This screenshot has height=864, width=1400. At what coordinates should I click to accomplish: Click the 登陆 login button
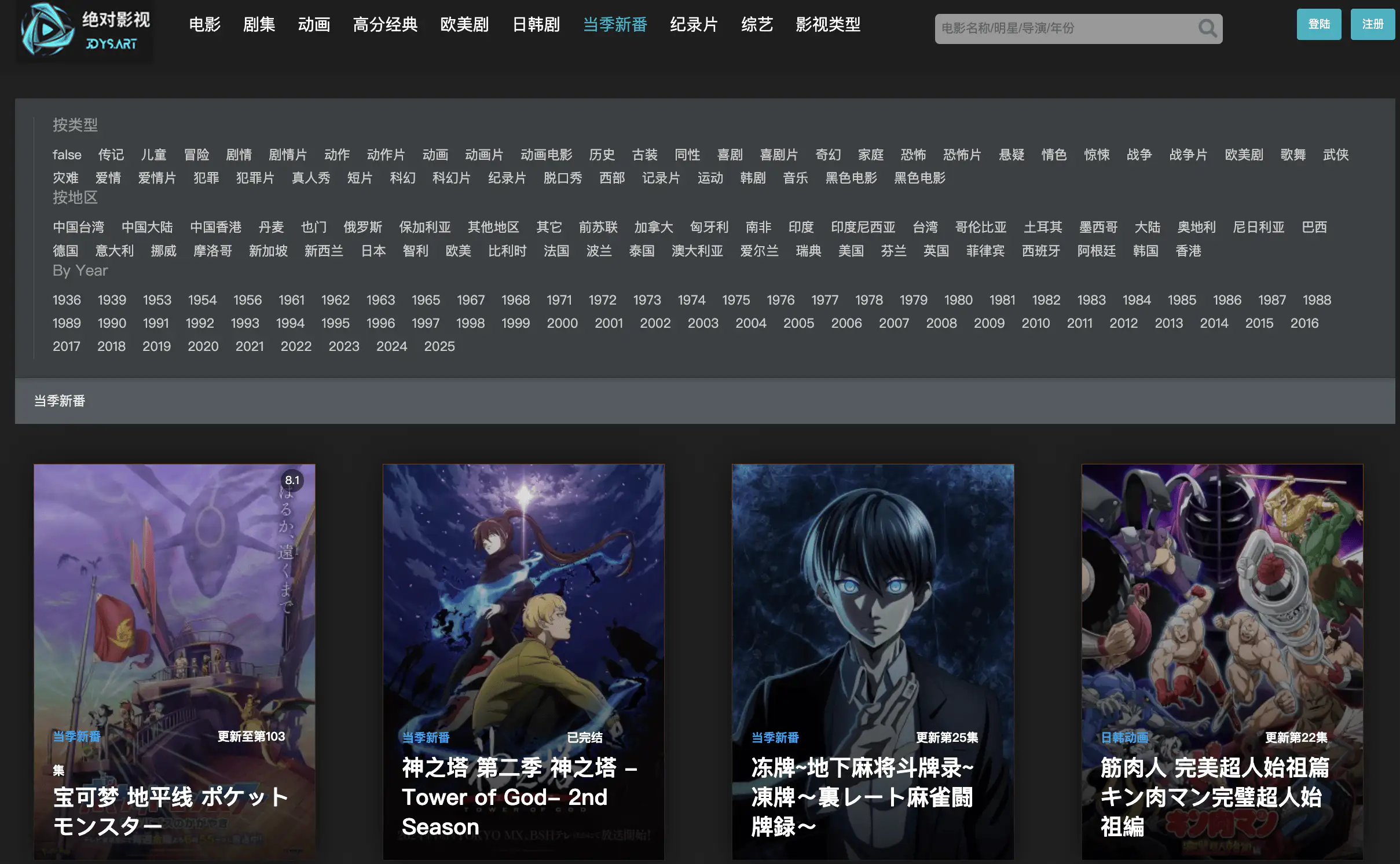1318,24
